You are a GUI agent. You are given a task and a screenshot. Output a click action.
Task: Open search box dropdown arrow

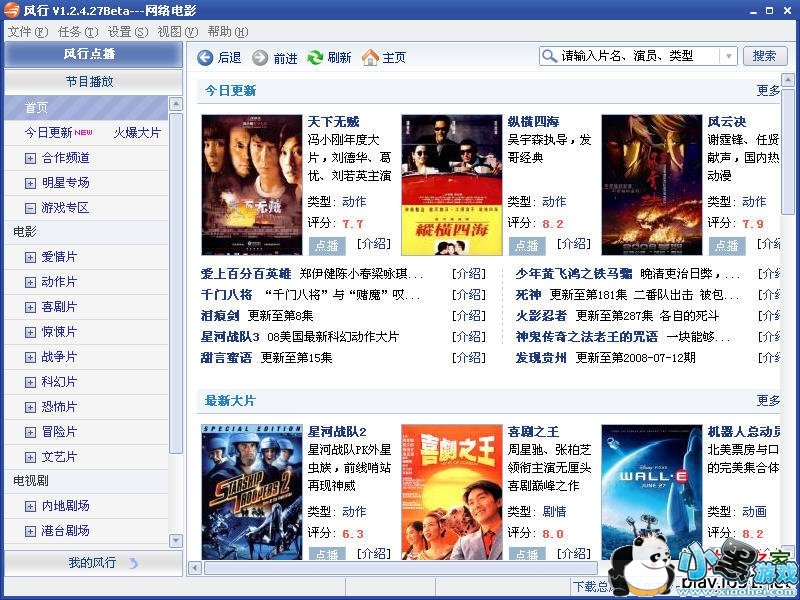[x=729, y=56]
